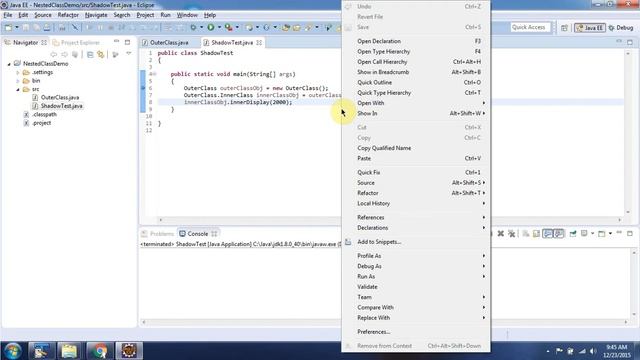Switch to Debug perspective
The height and width of the screenshot is (360, 640).
620,28
